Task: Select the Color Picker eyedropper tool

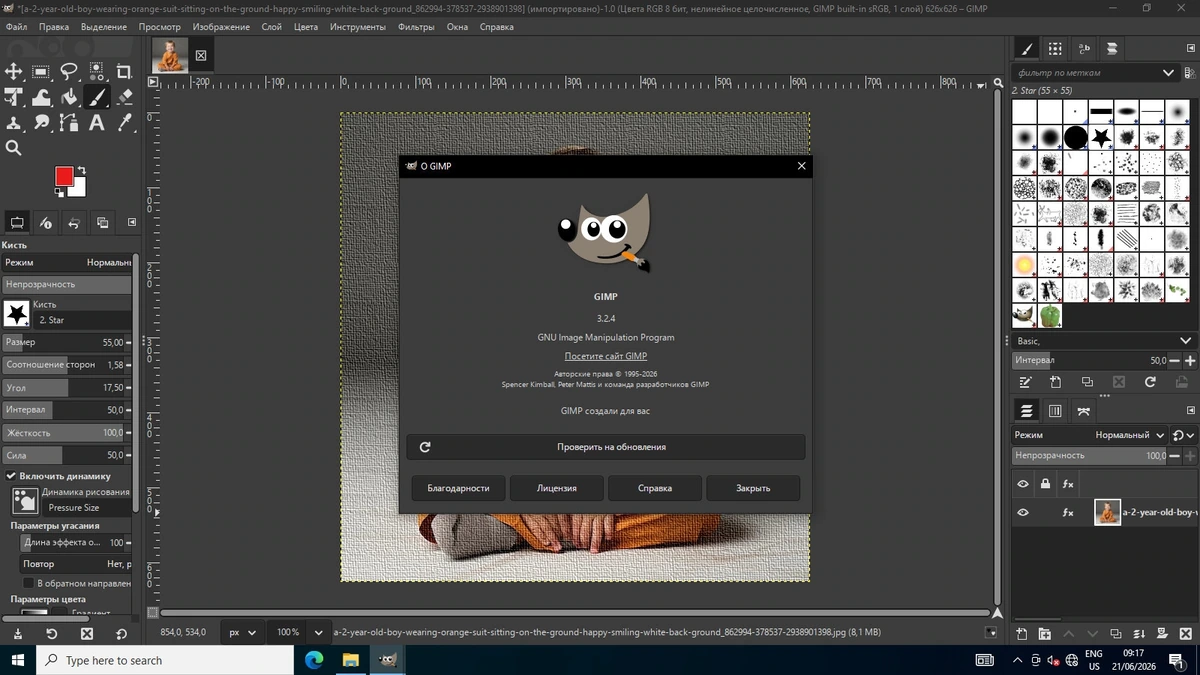Action: 124,123
